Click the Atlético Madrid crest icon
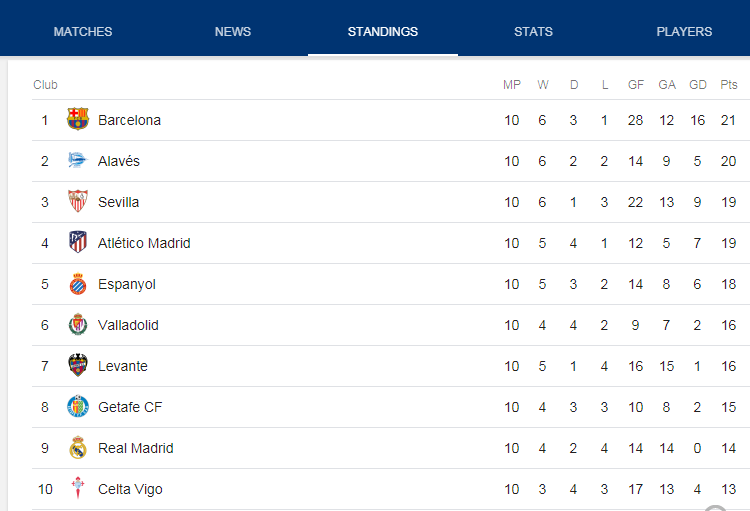The width and height of the screenshot is (750, 511). 78,243
